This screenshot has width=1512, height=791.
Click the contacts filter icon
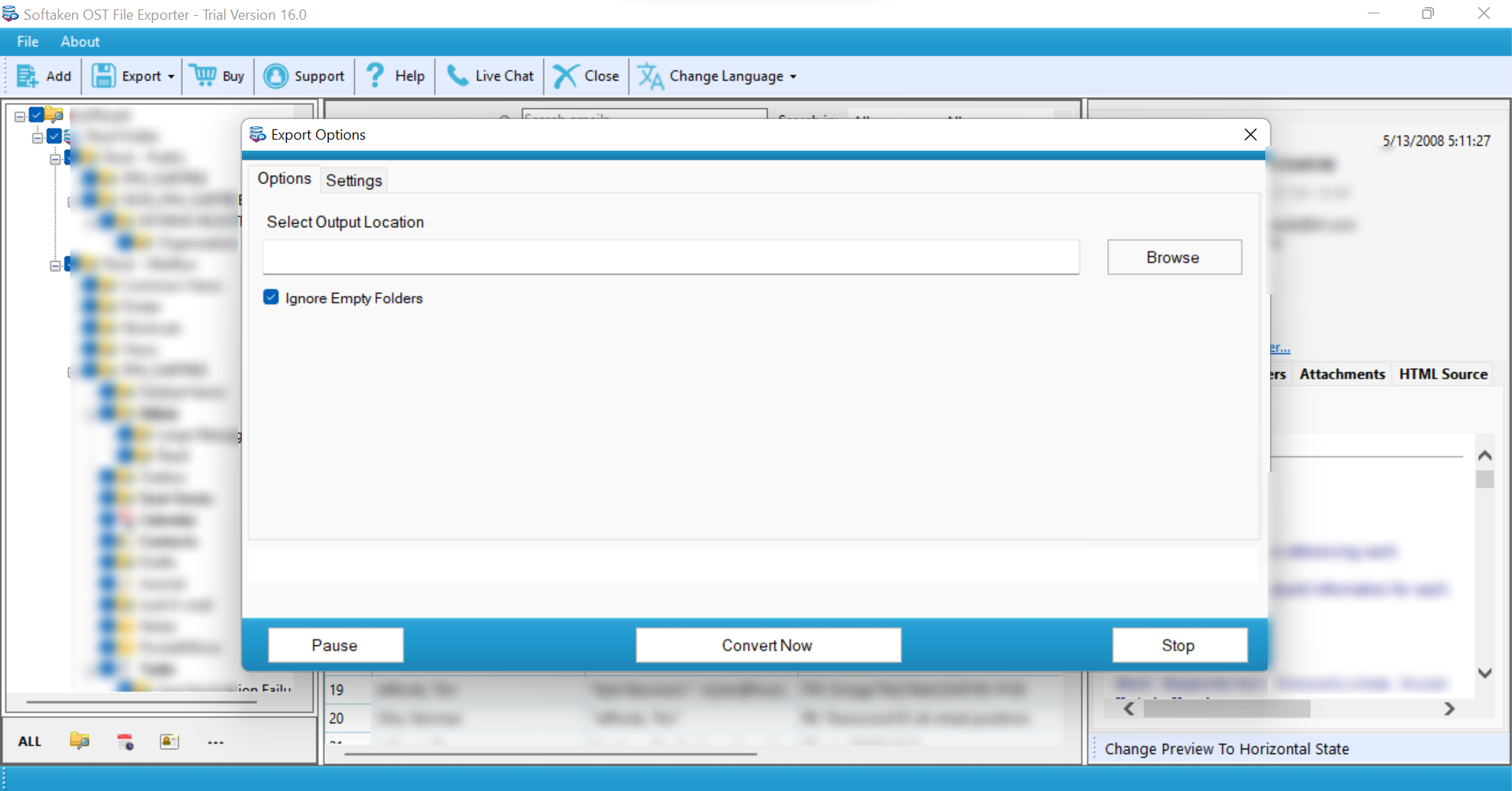[169, 741]
